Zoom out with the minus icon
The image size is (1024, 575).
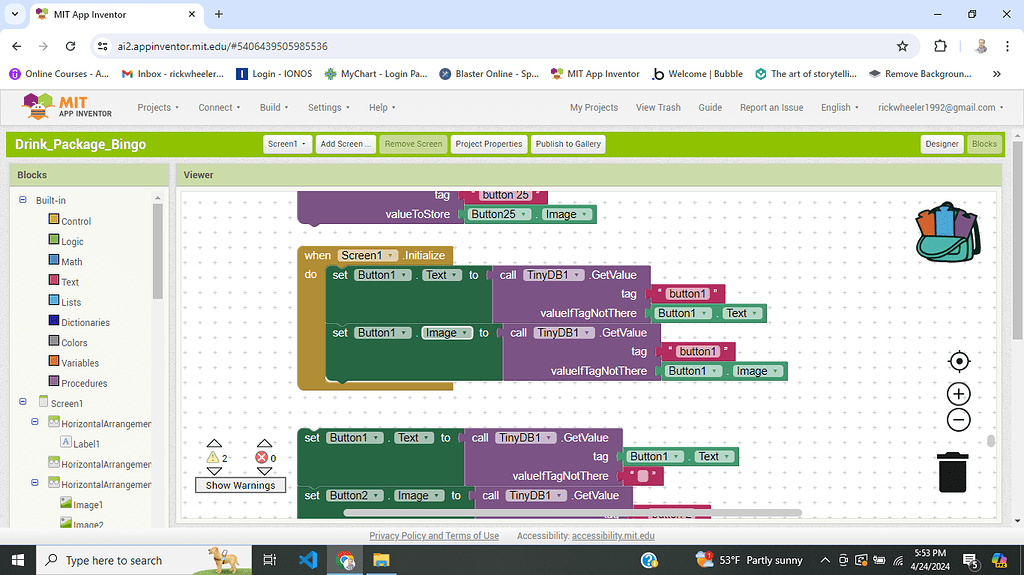(958, 419)
